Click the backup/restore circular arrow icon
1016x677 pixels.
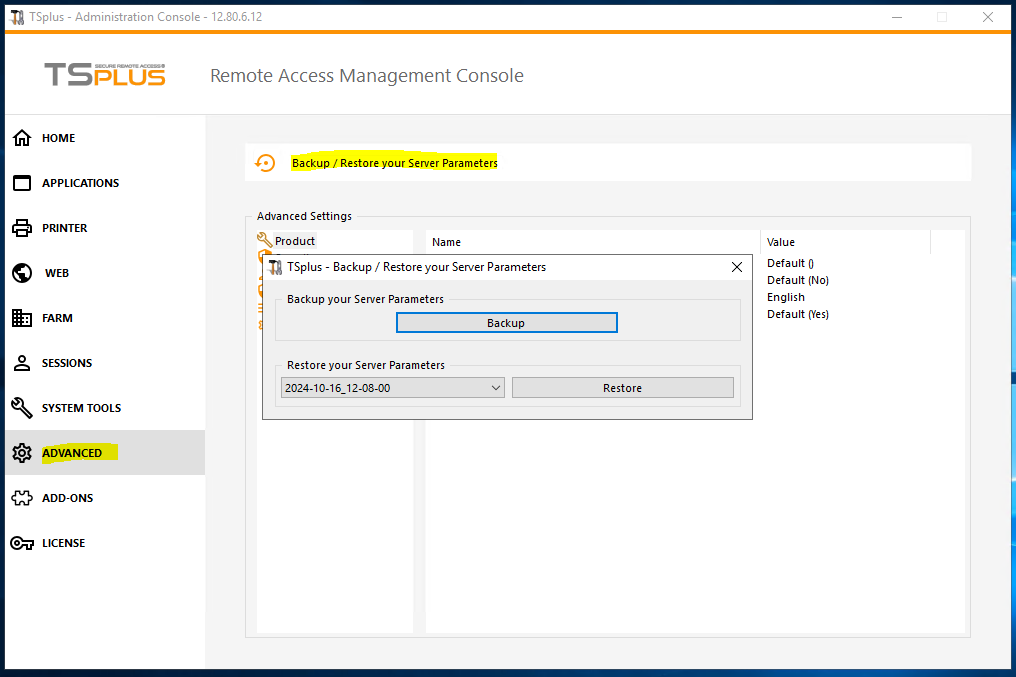click(x=265, y=163)
